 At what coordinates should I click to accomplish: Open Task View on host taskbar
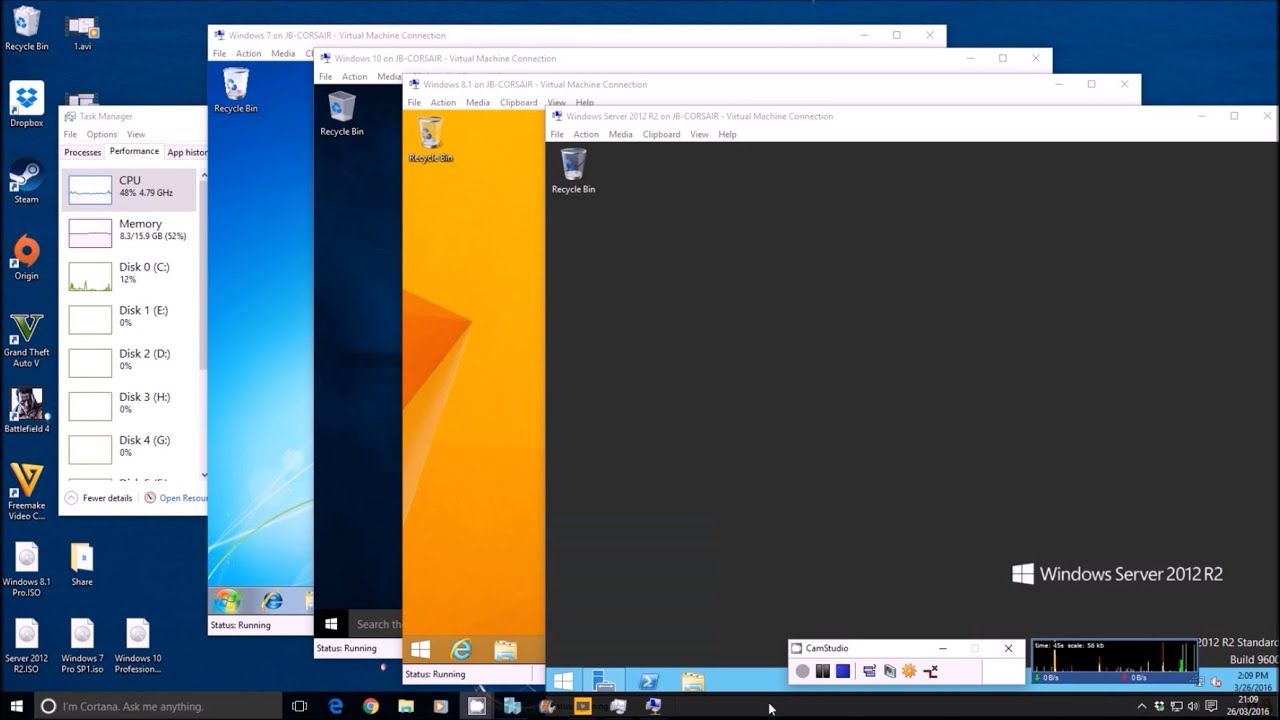click(x=299, y=706)
